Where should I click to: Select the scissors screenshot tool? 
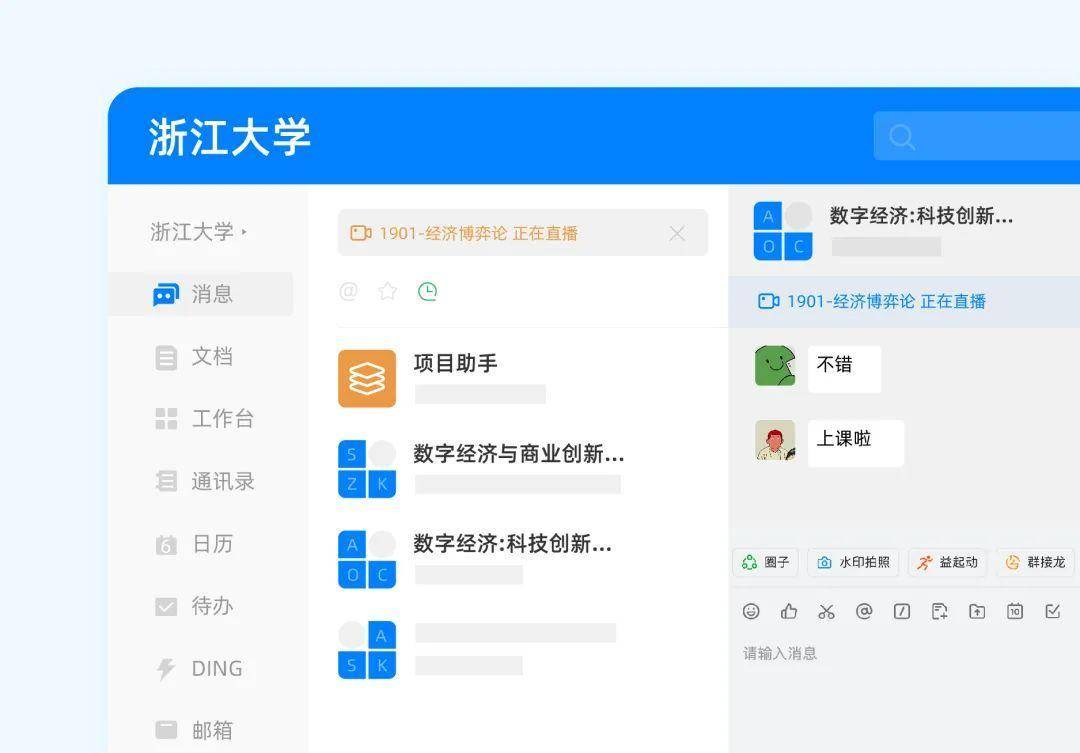tap(827, 611)
